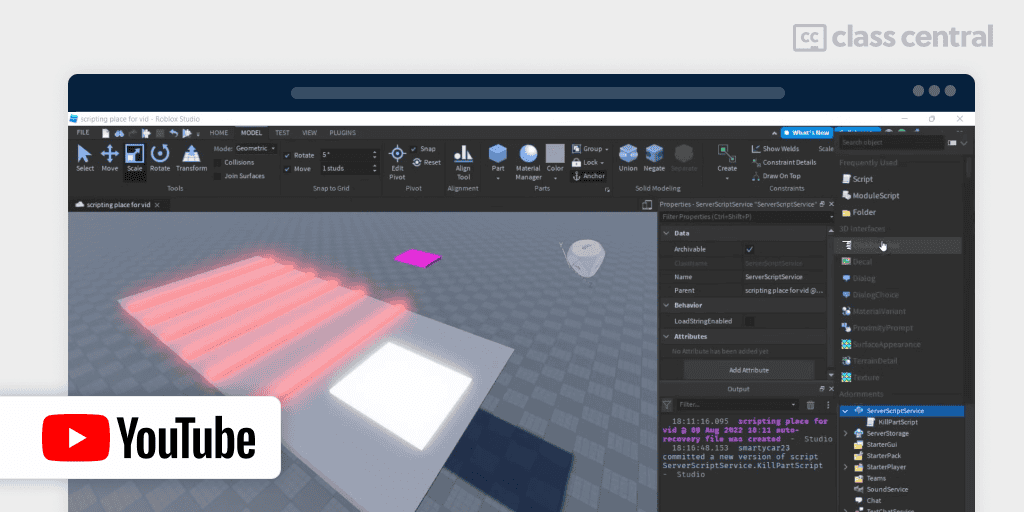The height and width of the screenshot is (512, 1024).
Task: Activate the Transform tool
Action: point(191,159)
